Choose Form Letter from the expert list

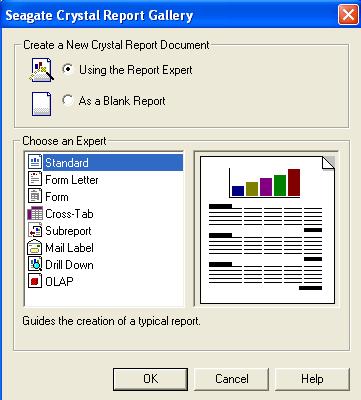pyautogui.click(x=72, y=180)
